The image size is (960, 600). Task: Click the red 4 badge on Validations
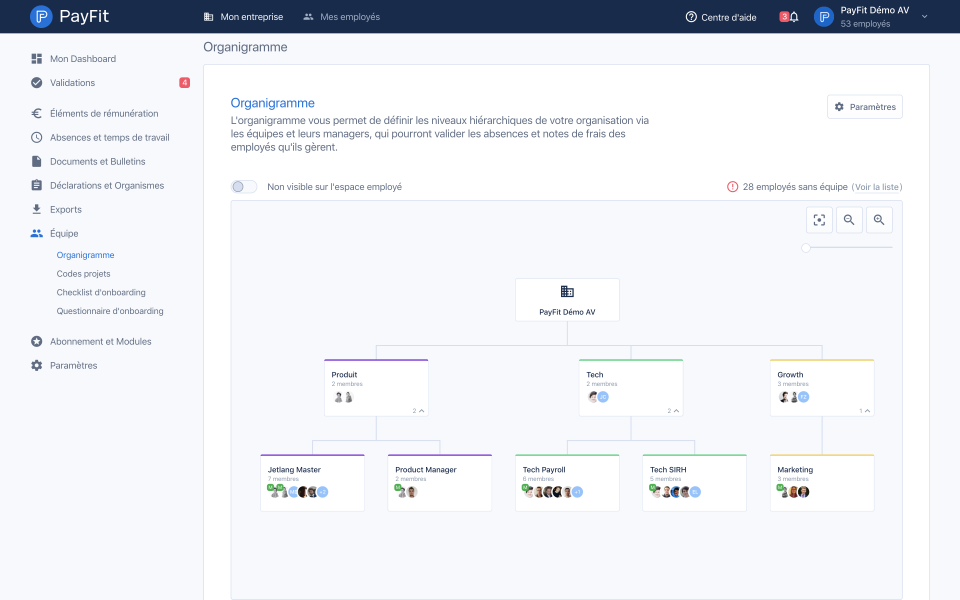(184, 83)
